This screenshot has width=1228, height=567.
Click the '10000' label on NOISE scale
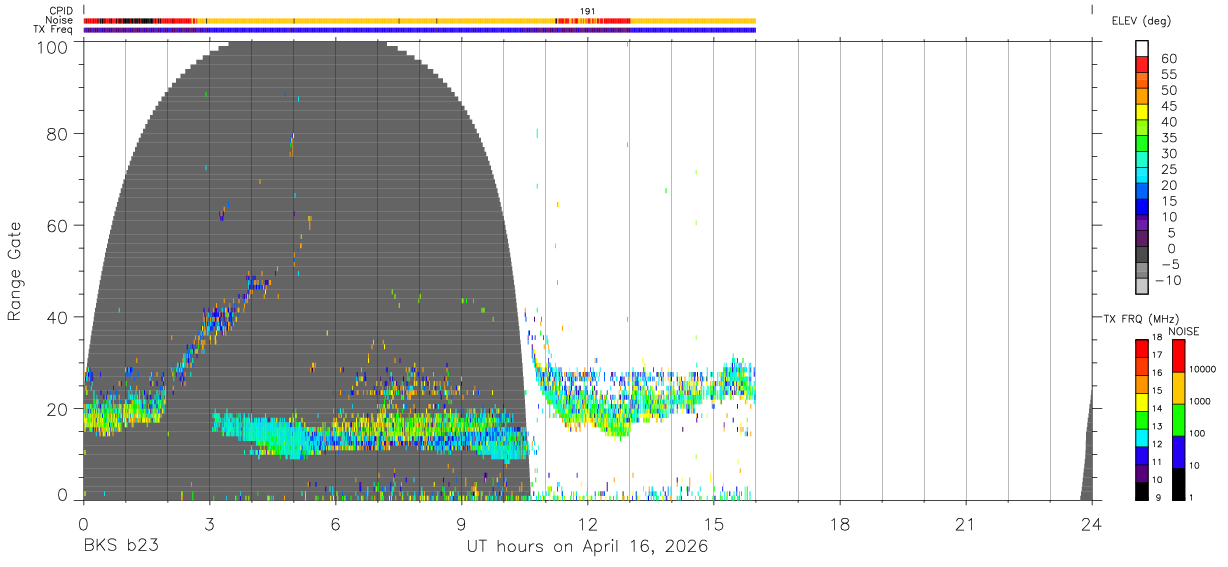coord(1205,370)
